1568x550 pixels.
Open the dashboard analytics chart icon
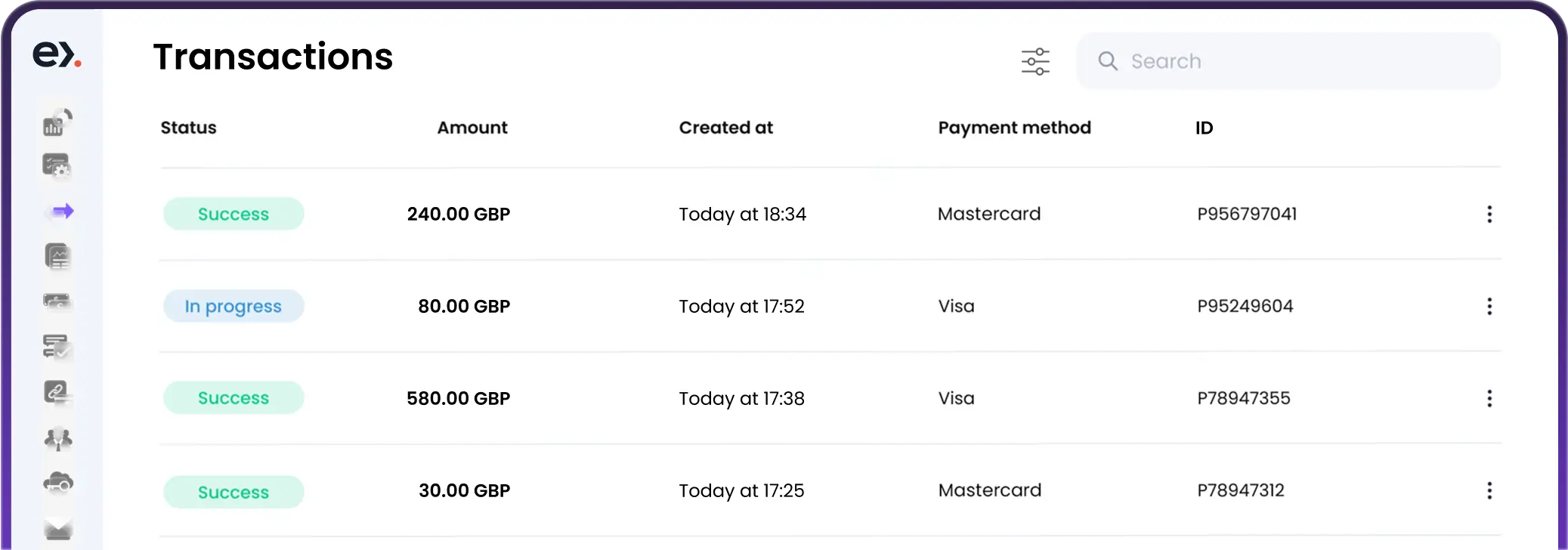coord(57,122)
